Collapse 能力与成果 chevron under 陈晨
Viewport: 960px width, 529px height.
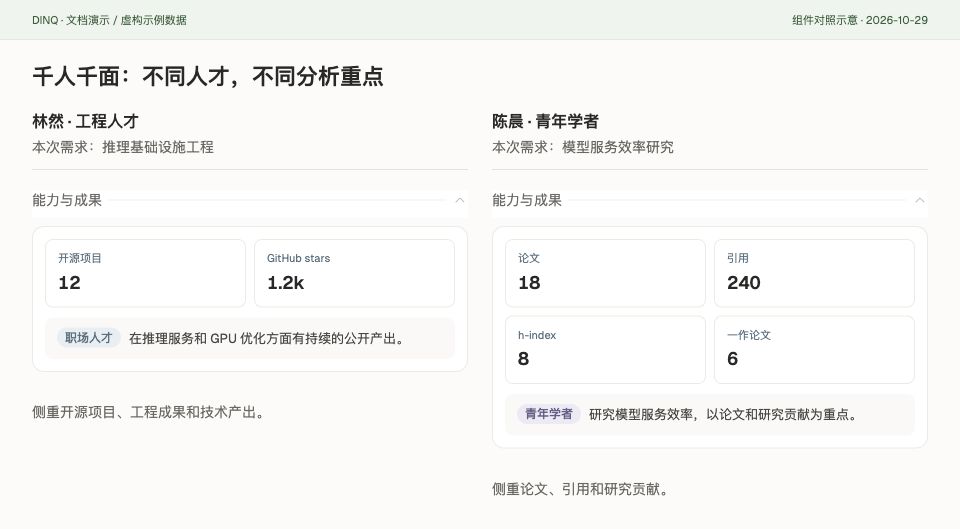(x=920, y=200)
